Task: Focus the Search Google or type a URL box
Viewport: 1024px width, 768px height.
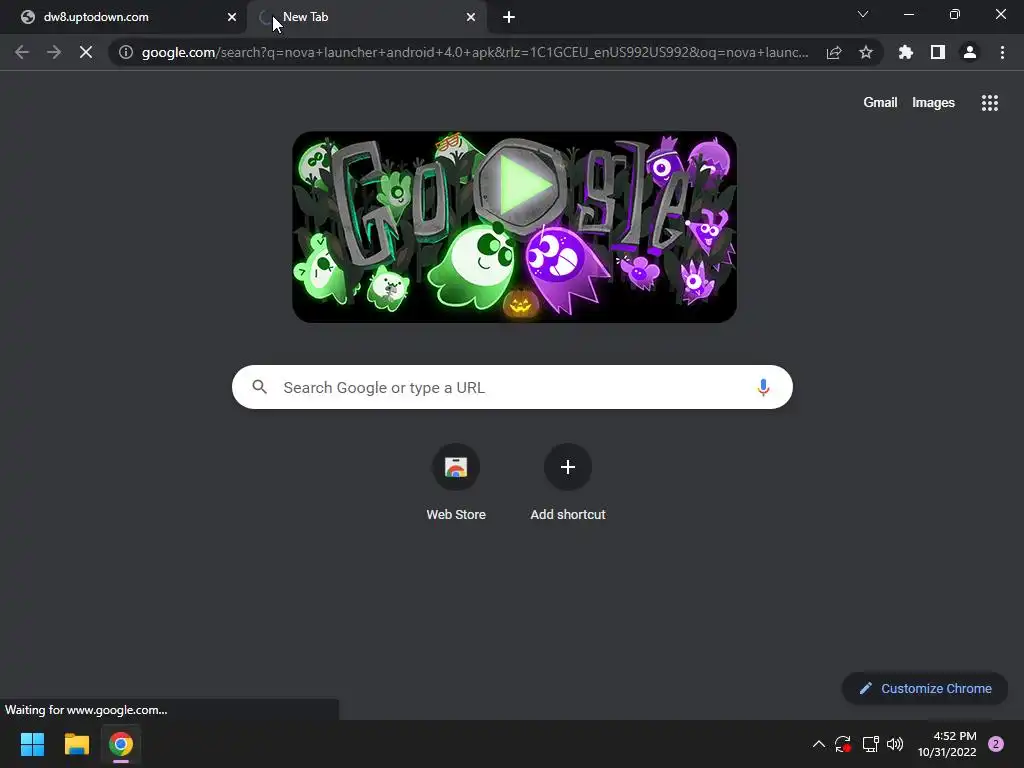Action: click(x=512, y=387)
